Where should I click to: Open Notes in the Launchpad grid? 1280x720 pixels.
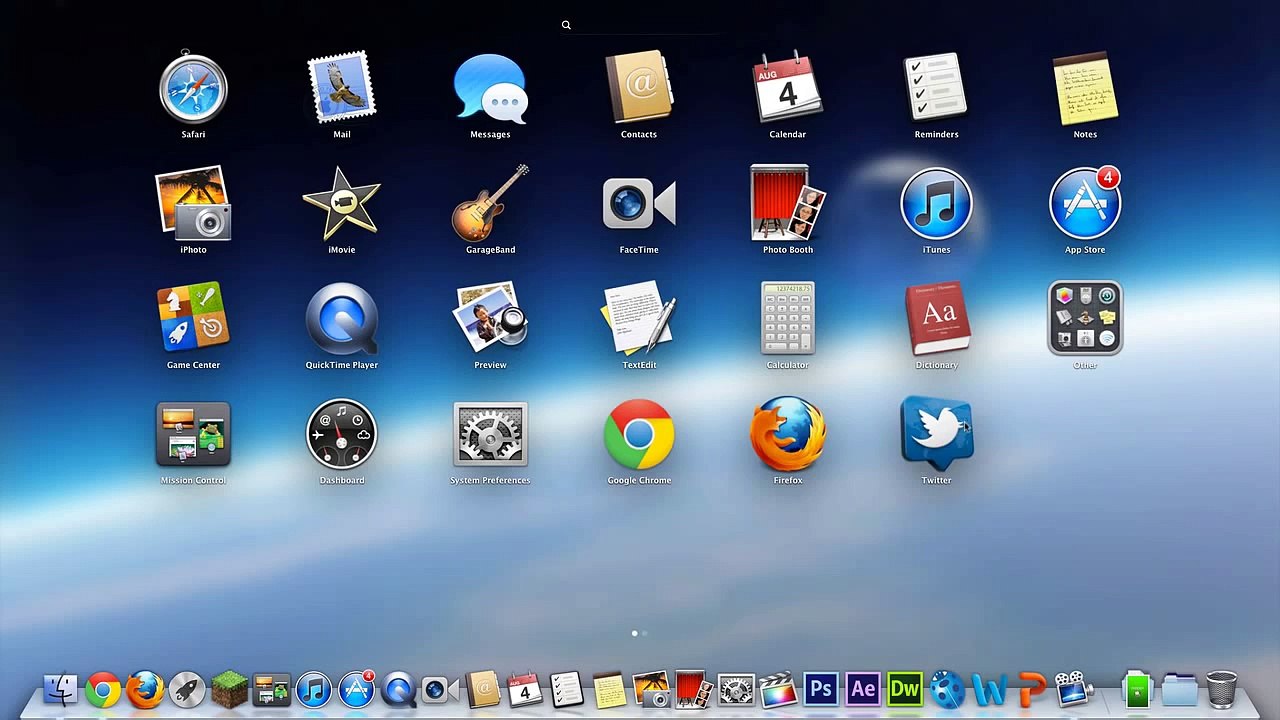pos(1085,88)
